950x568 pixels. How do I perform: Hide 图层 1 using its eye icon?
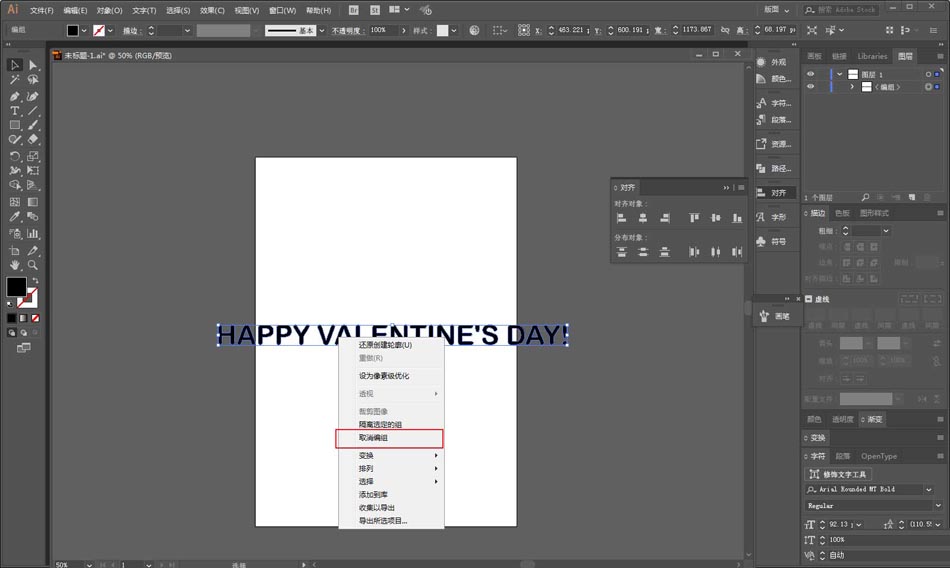811,74
